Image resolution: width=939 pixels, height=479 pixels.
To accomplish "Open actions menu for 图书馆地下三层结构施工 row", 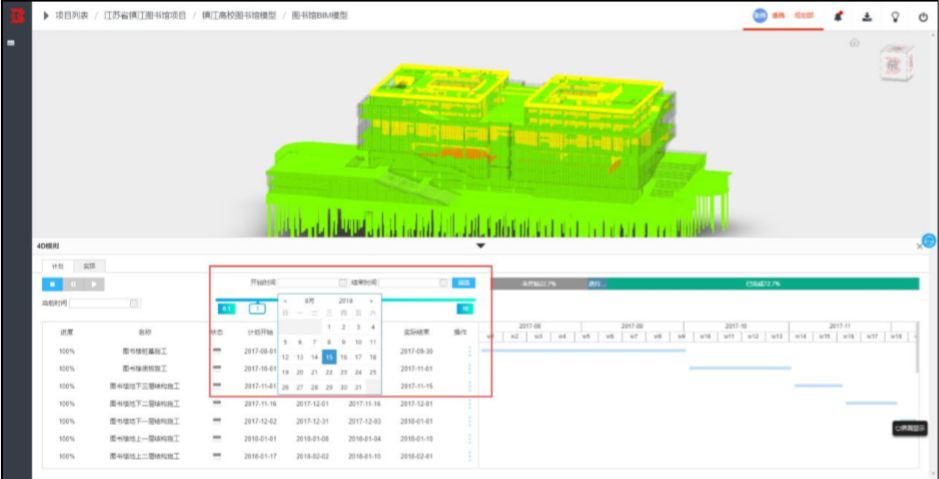I will tap(470, 386).
